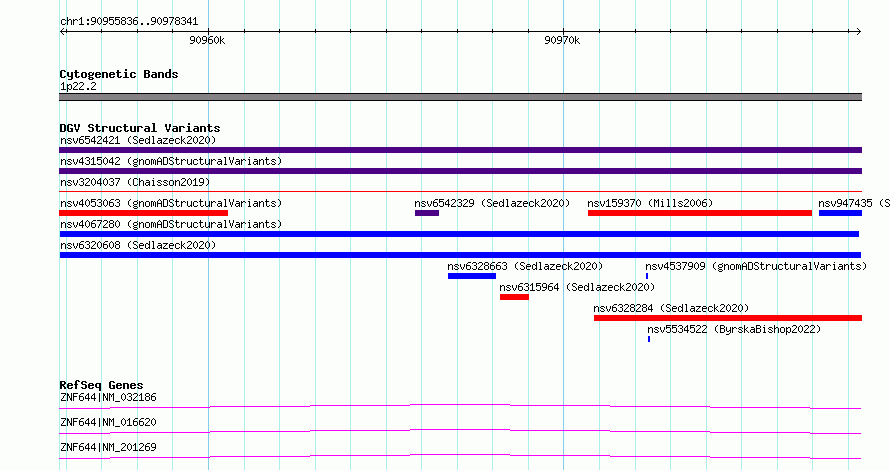Select the nsv4315042 gnomAD variant bar
890x470 pixels.
pos(460,171)
